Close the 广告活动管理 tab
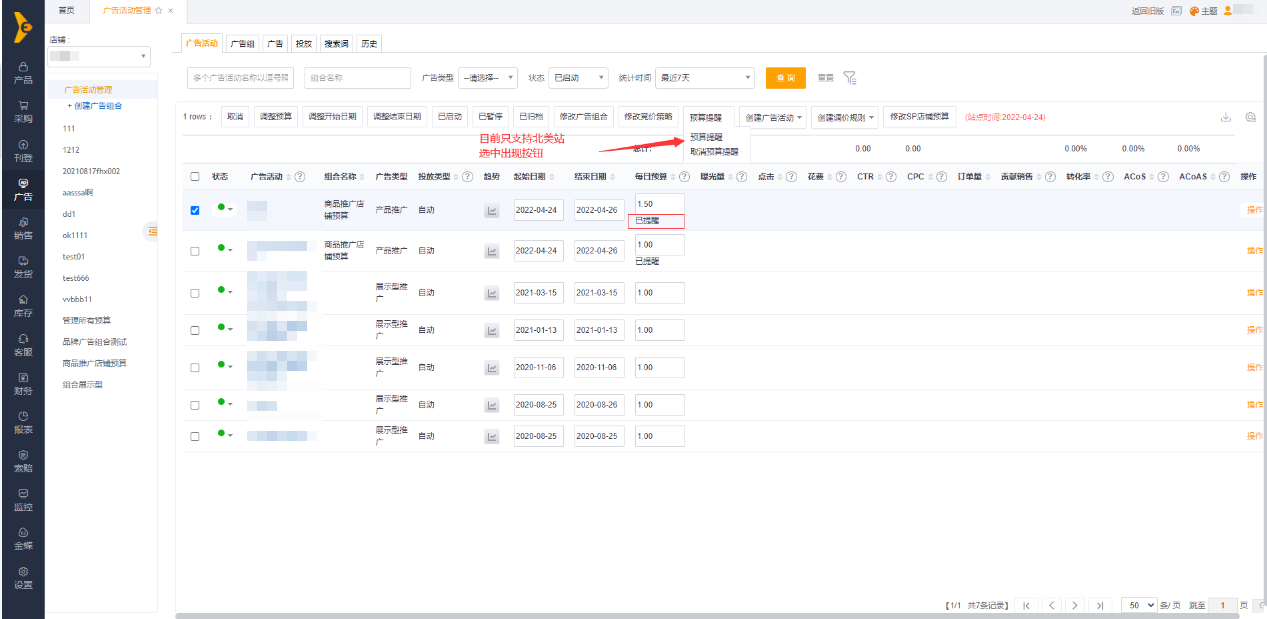This screenshot has height=619, width=1267. coord(171,10)
